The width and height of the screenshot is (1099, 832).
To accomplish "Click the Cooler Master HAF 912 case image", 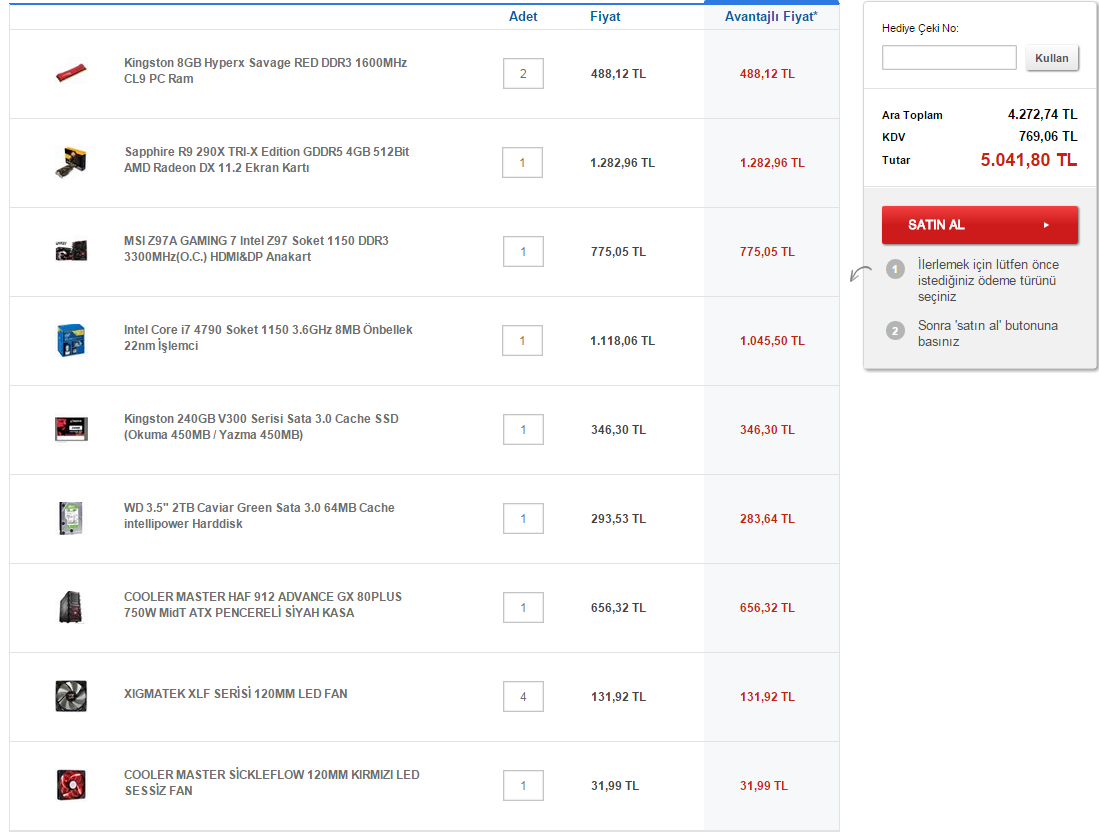I will coord(71,607).
